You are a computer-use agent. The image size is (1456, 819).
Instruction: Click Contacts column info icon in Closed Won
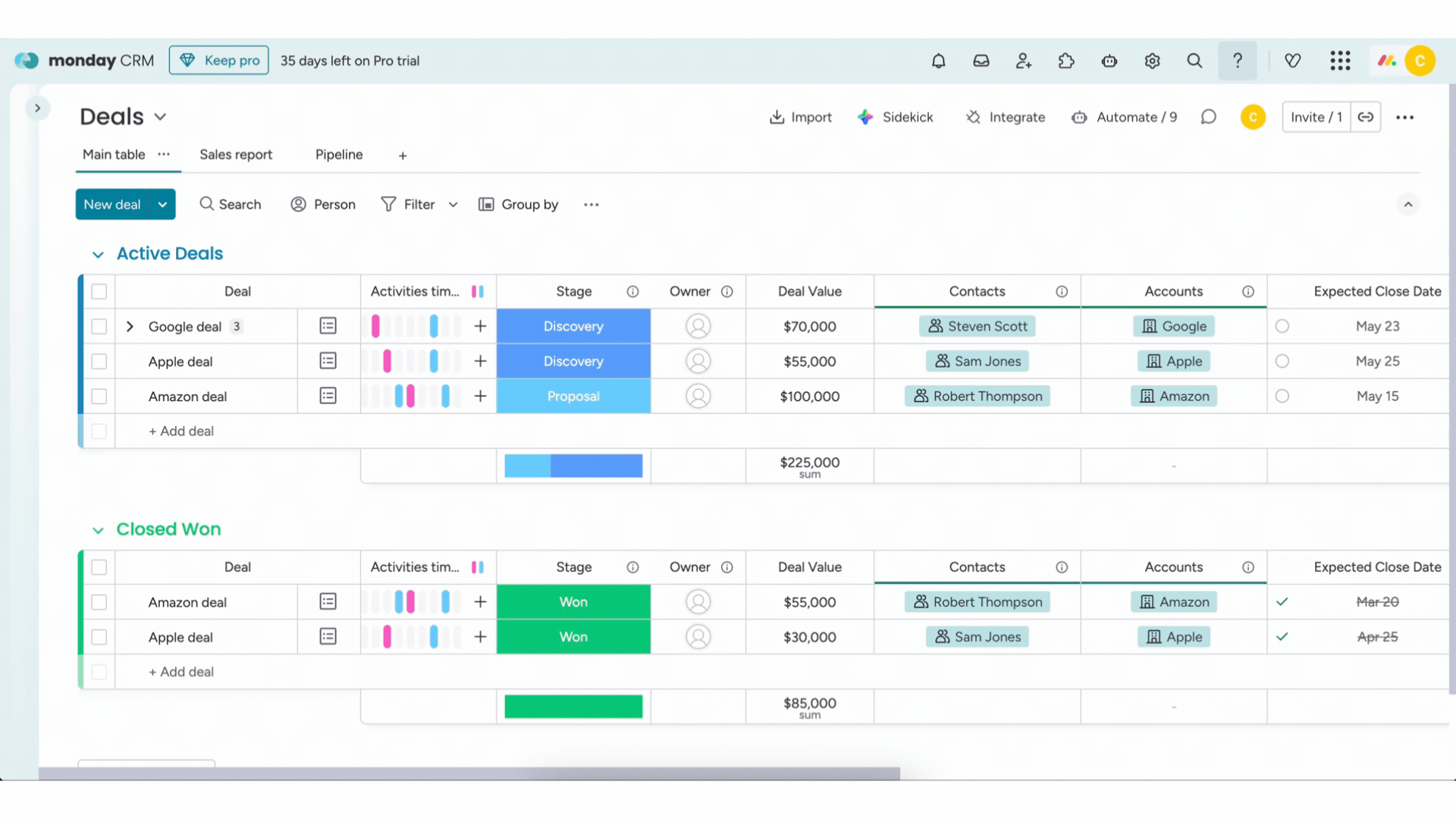pos(1062,567)
